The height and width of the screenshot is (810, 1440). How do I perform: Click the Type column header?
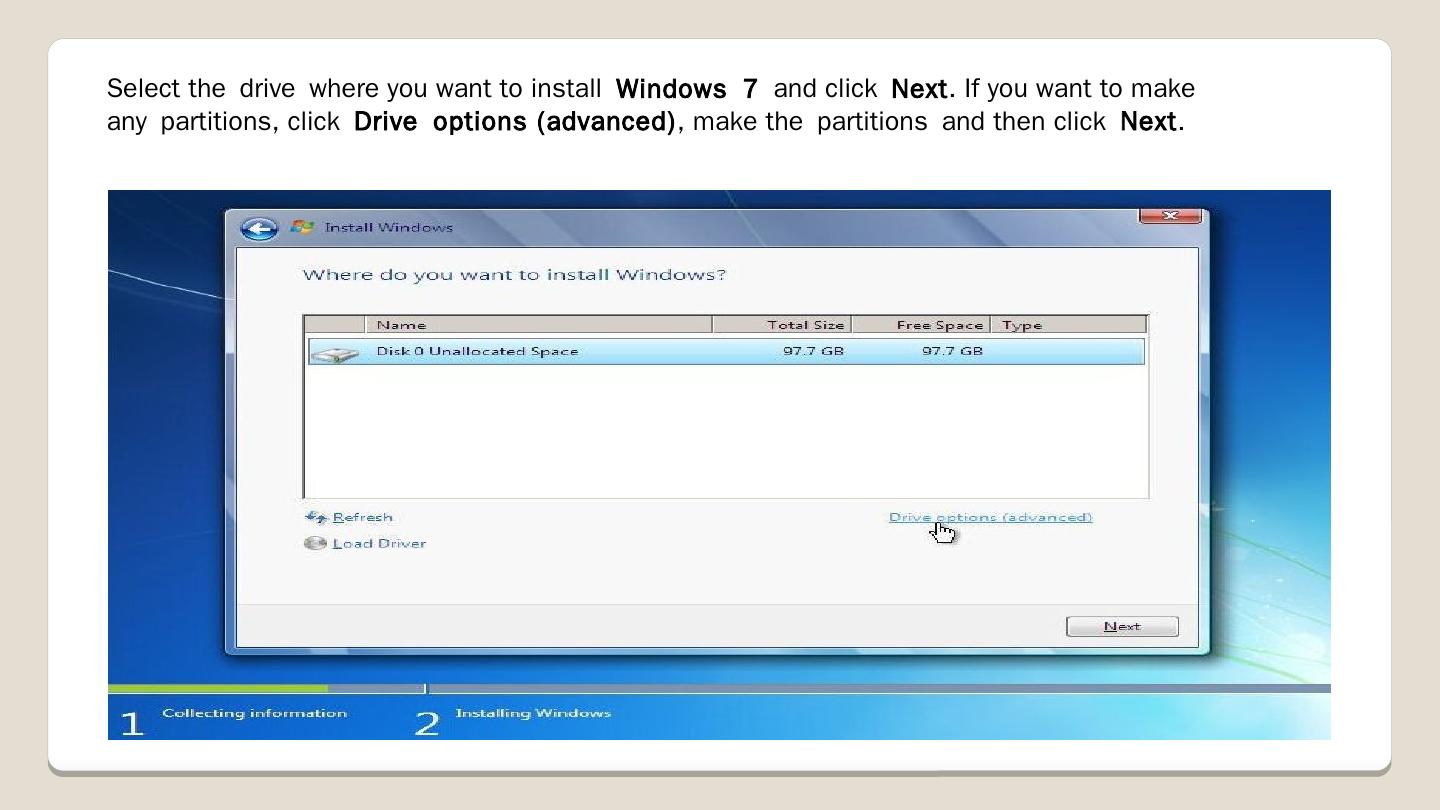pos(1068,325)
